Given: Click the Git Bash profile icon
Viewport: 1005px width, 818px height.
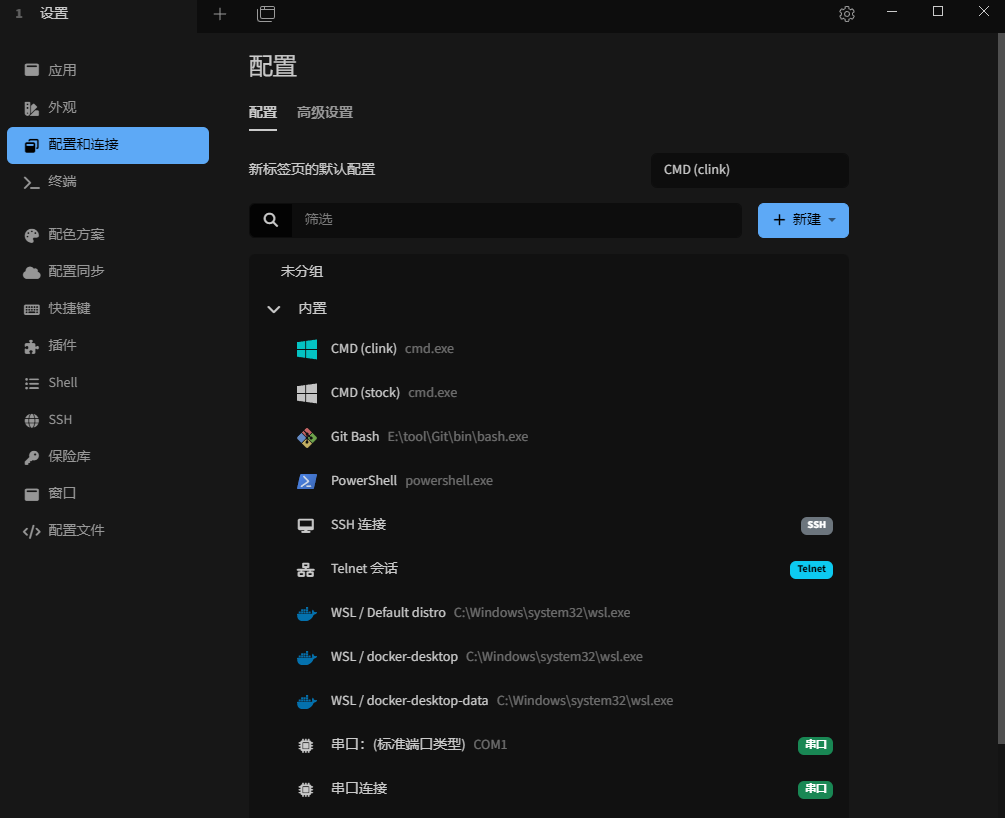Looking at the screenshot, I should tap(307, 437).
